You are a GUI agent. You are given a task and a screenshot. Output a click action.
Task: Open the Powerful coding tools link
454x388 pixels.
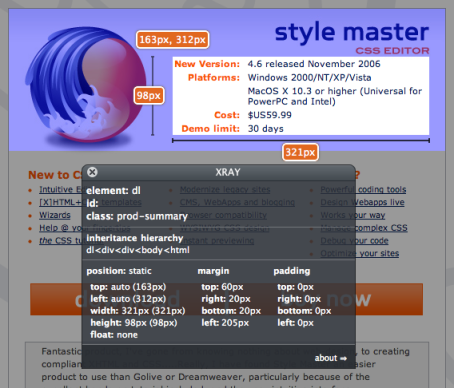click(363, 189)
